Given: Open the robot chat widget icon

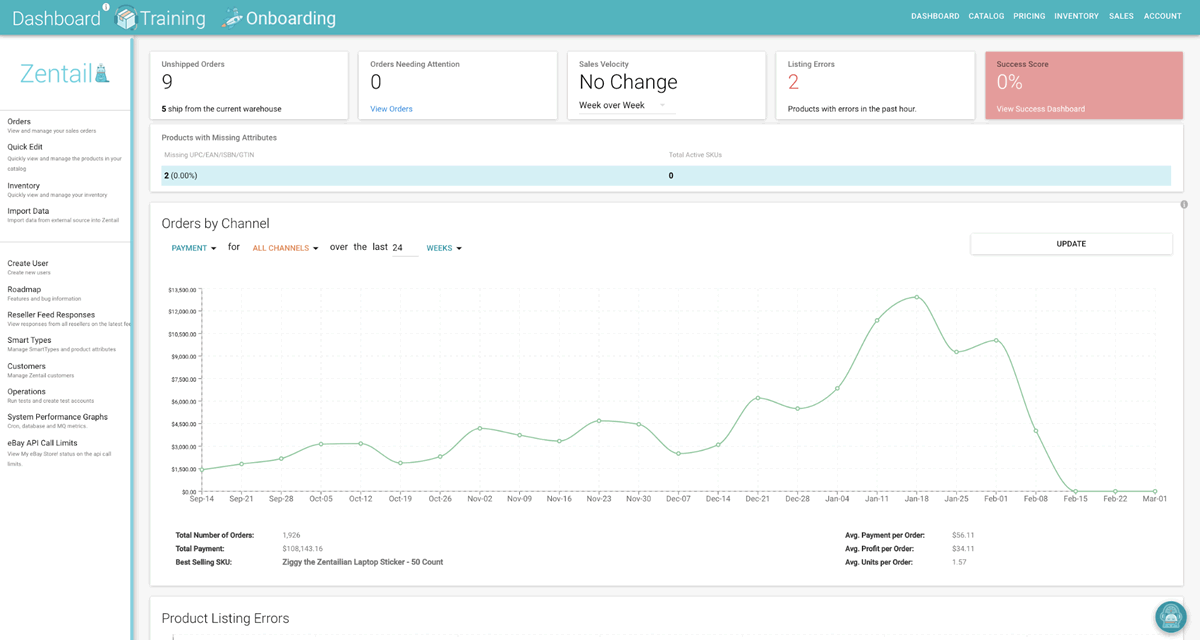Looking at the screenshot, I should [x=1170, y=617].
